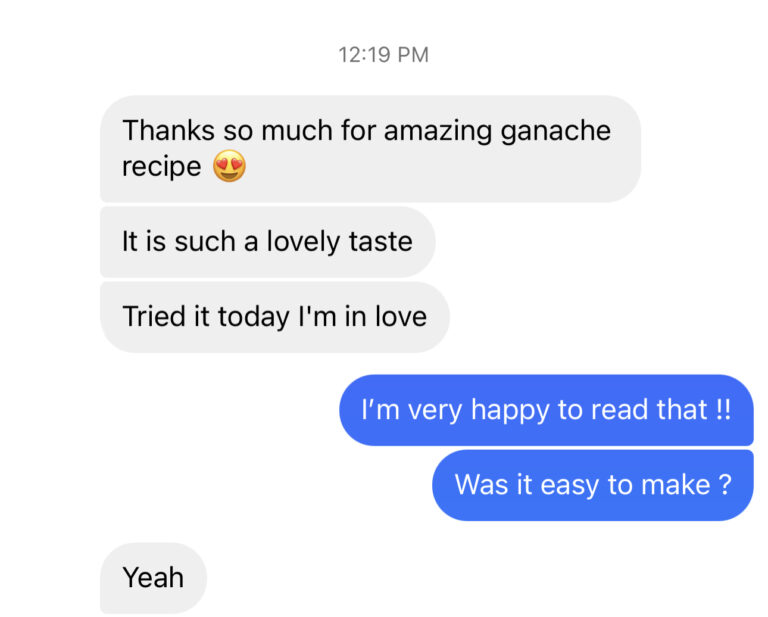Tap the "Yeah" reply bubble
Image resolution: width=768 pixels, height=617 pixels.
(x=153, y=577)
